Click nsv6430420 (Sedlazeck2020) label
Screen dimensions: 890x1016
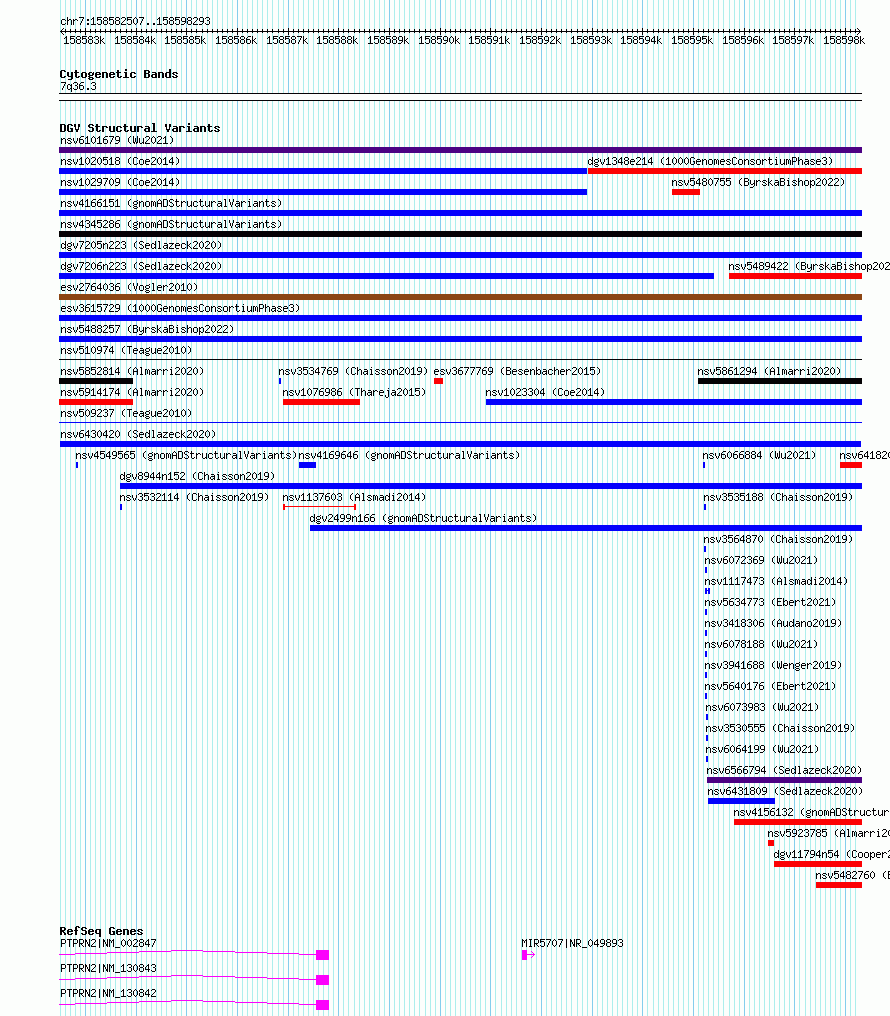138,434
